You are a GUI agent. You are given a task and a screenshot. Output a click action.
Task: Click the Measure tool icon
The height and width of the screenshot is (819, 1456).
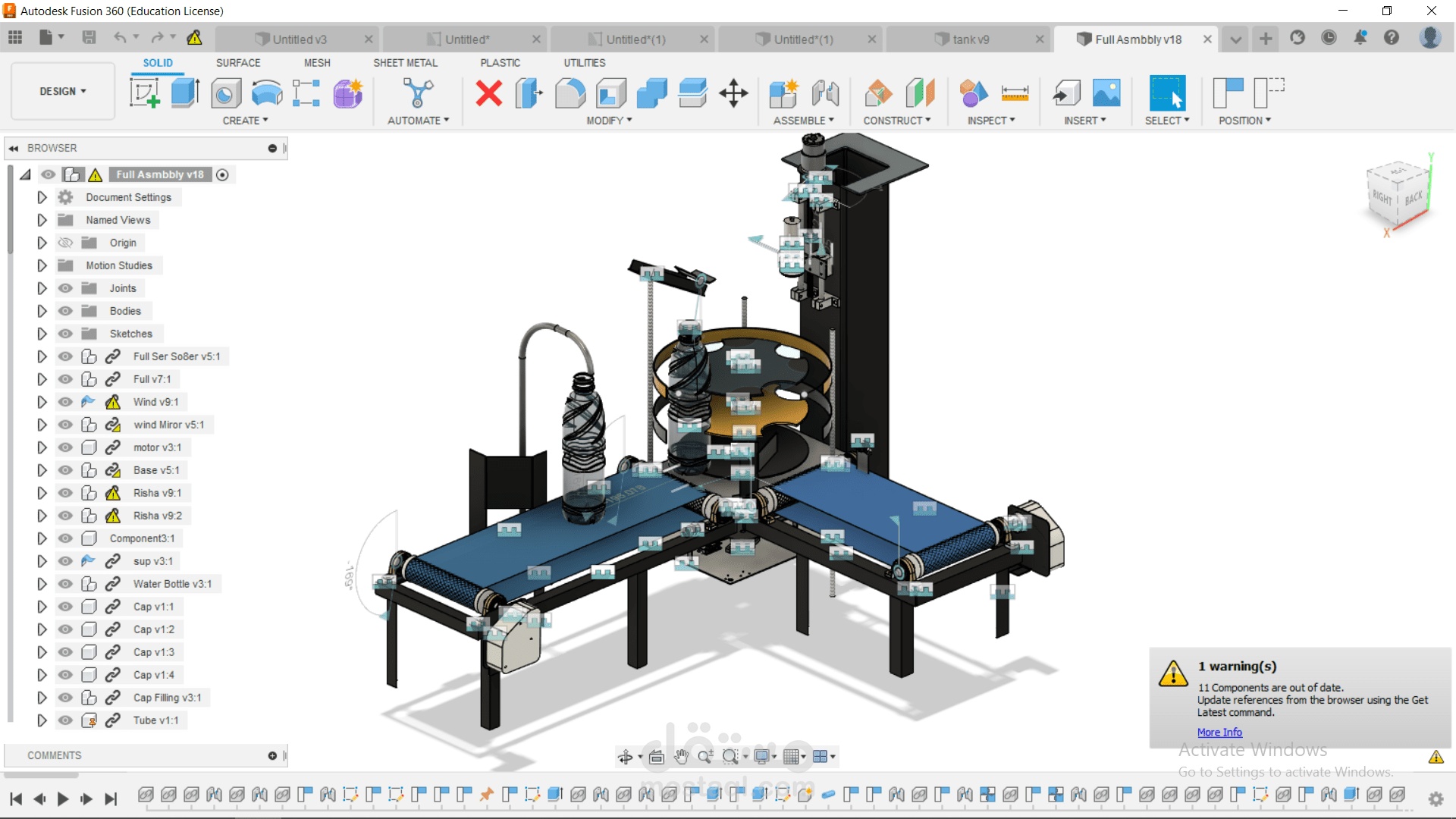(x=1014, y=93)
